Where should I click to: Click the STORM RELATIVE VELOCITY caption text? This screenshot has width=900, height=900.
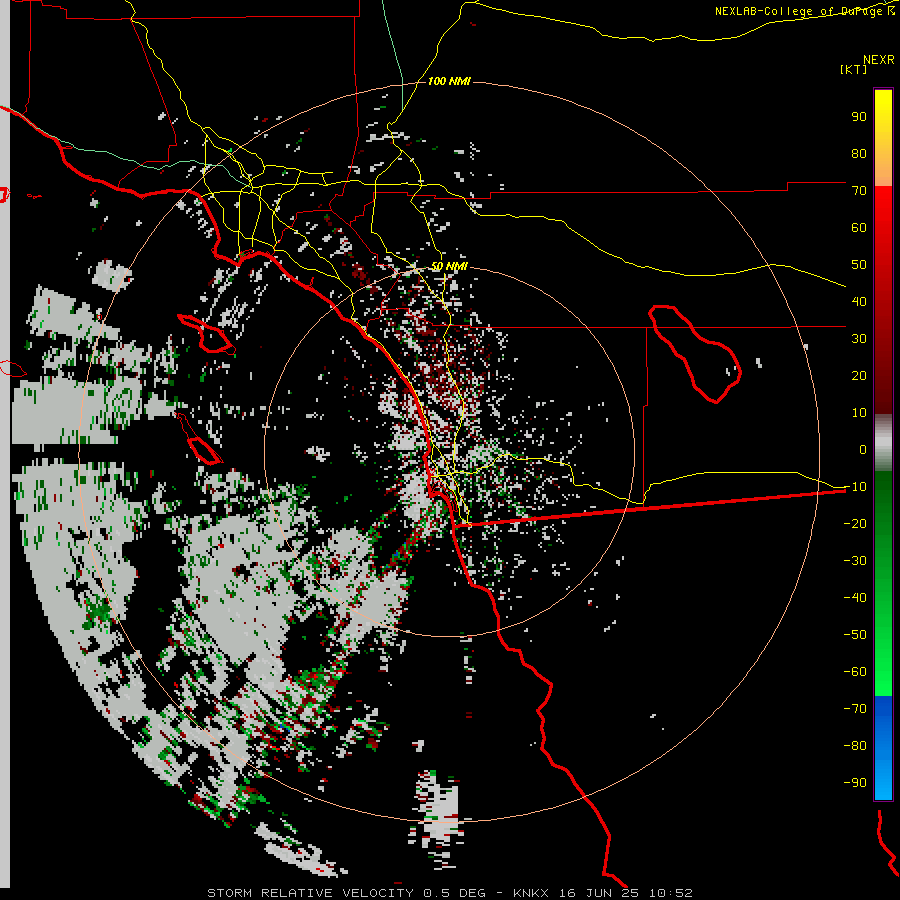tap(311, 893)
